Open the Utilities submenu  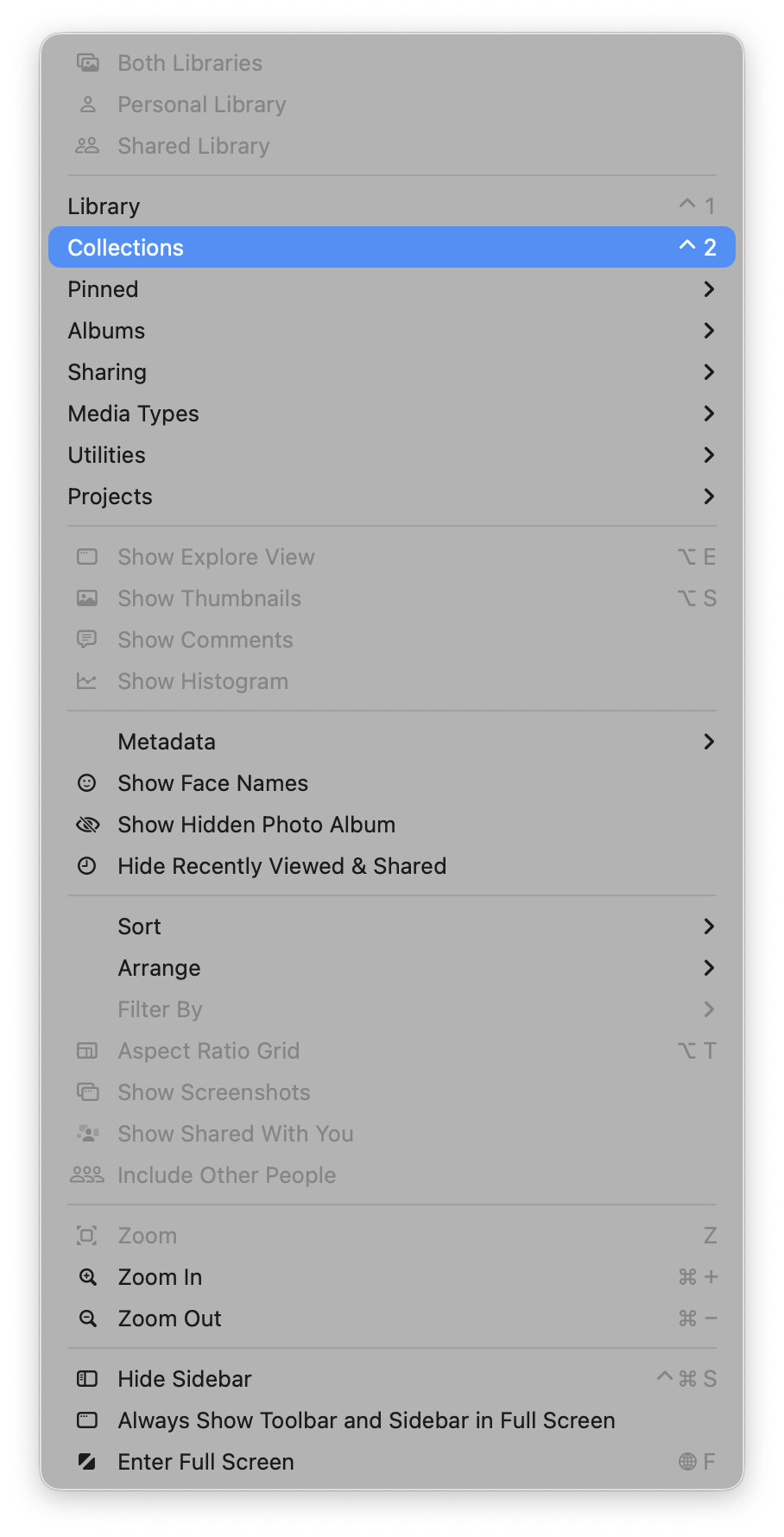click(x=106, y=455)
